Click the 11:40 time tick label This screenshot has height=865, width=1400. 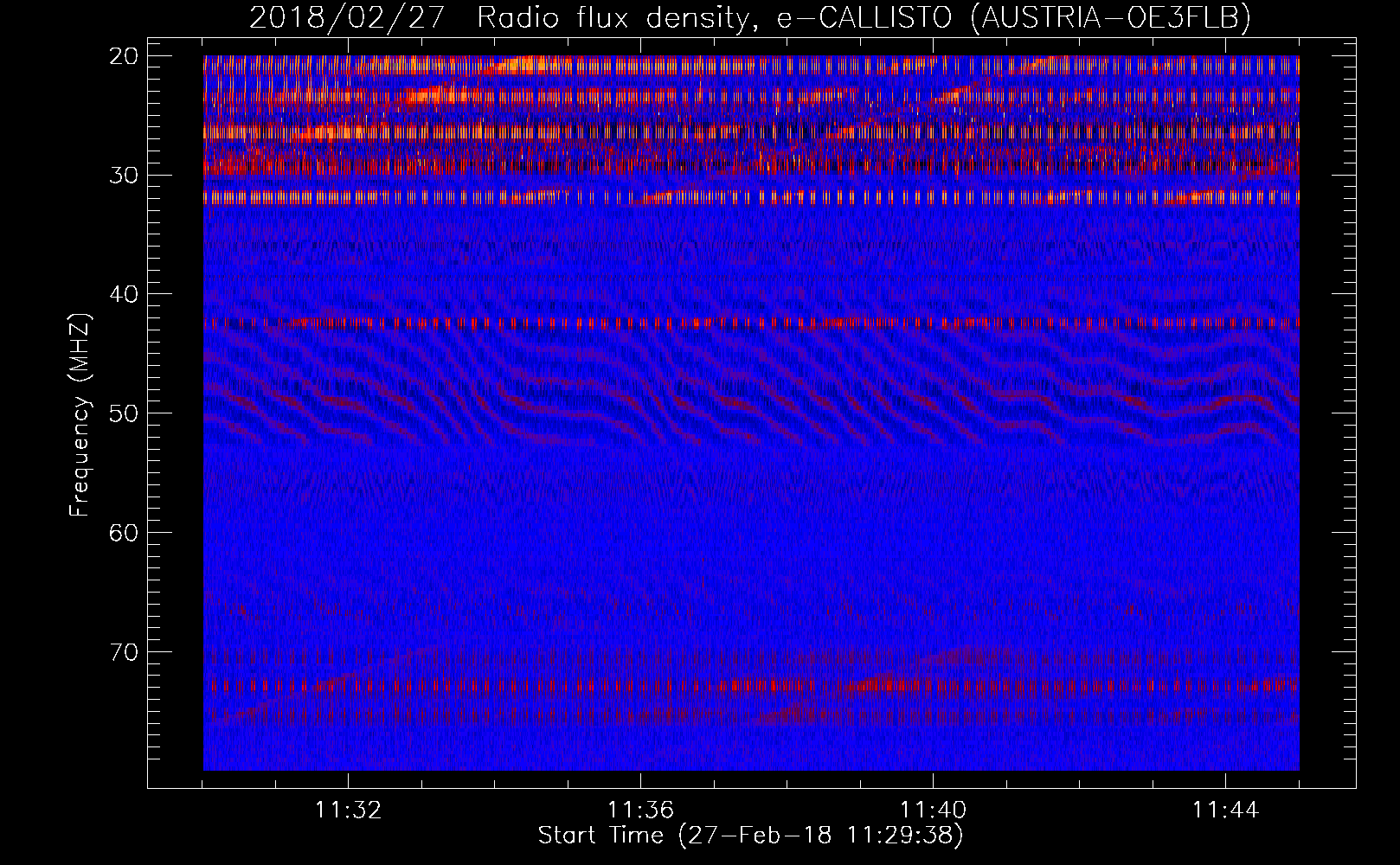pyautogui.click(x=933, y=811)
